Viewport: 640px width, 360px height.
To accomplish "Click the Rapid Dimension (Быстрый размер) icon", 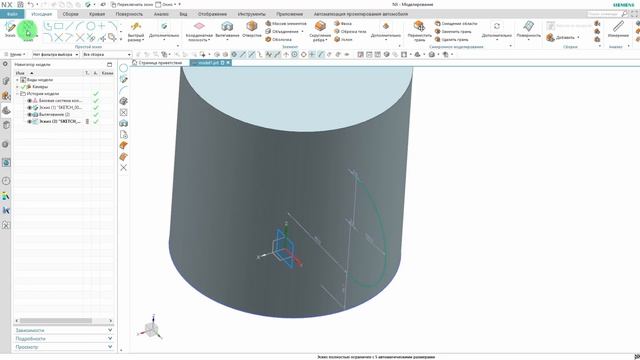I will coord(136,27).
